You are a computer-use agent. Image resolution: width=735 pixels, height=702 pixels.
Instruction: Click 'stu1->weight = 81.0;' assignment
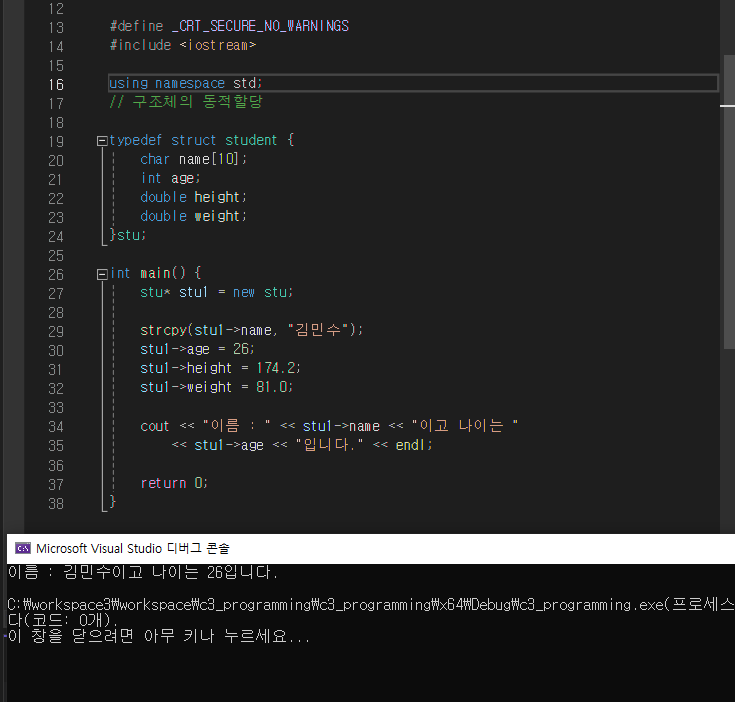click(217, 388)
